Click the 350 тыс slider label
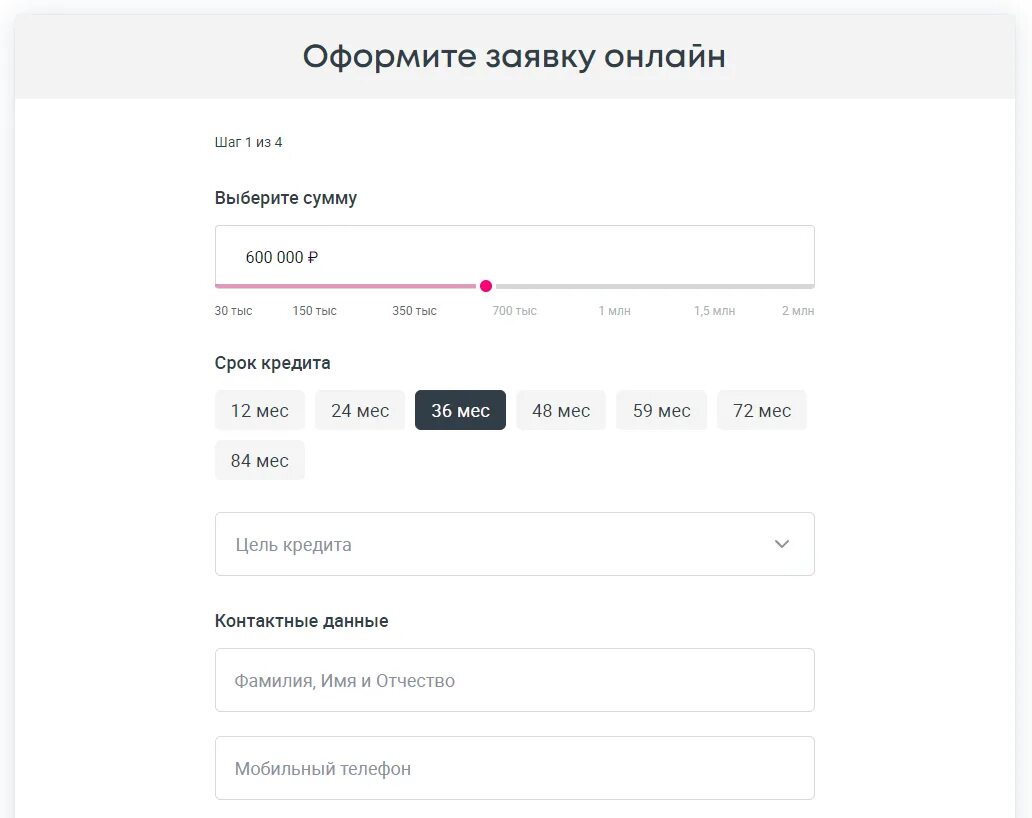The width and height of the screenshot is (1032, 818). click(x=414, y=311)
